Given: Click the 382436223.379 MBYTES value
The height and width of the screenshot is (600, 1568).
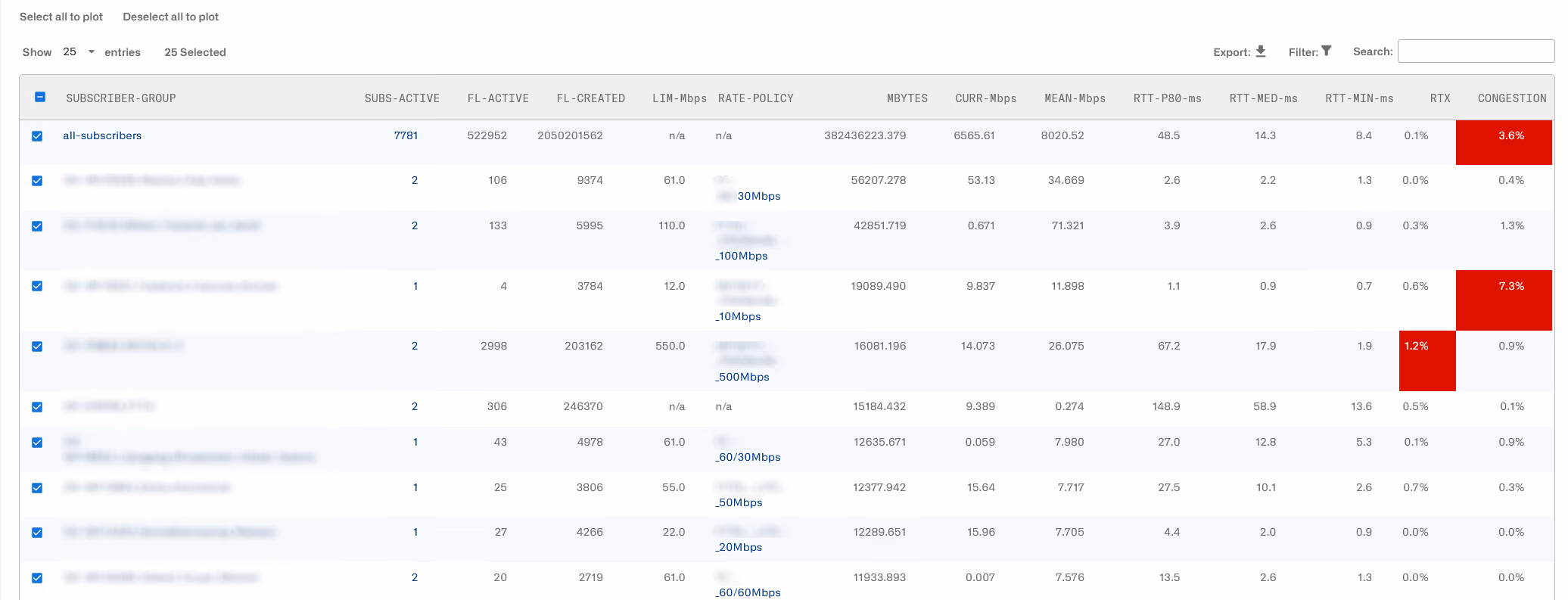Looking at the screenshot, I should pyautogui.click(x=865, y=135).
